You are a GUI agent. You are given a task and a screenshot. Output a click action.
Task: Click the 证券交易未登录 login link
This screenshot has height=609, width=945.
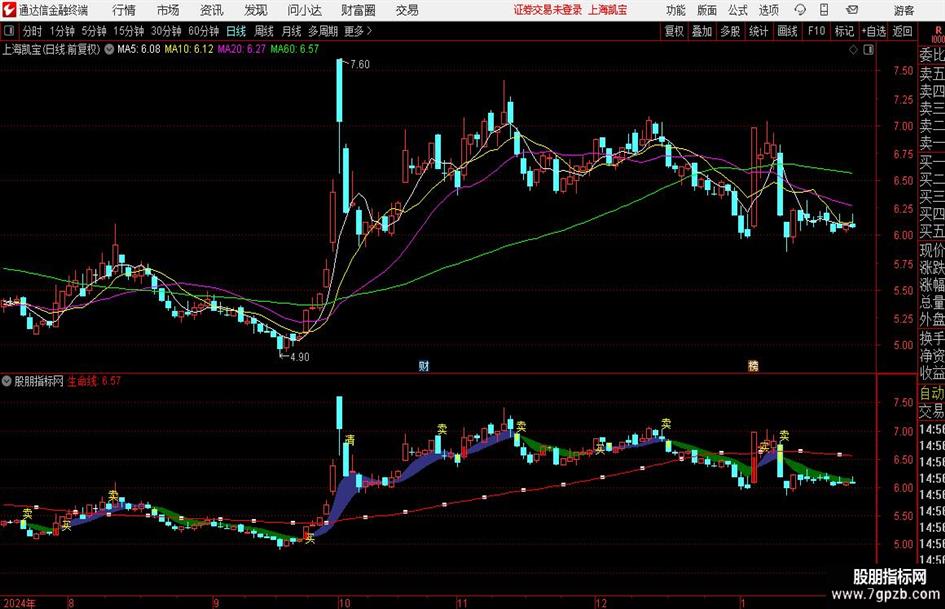(x=548, y=10)
